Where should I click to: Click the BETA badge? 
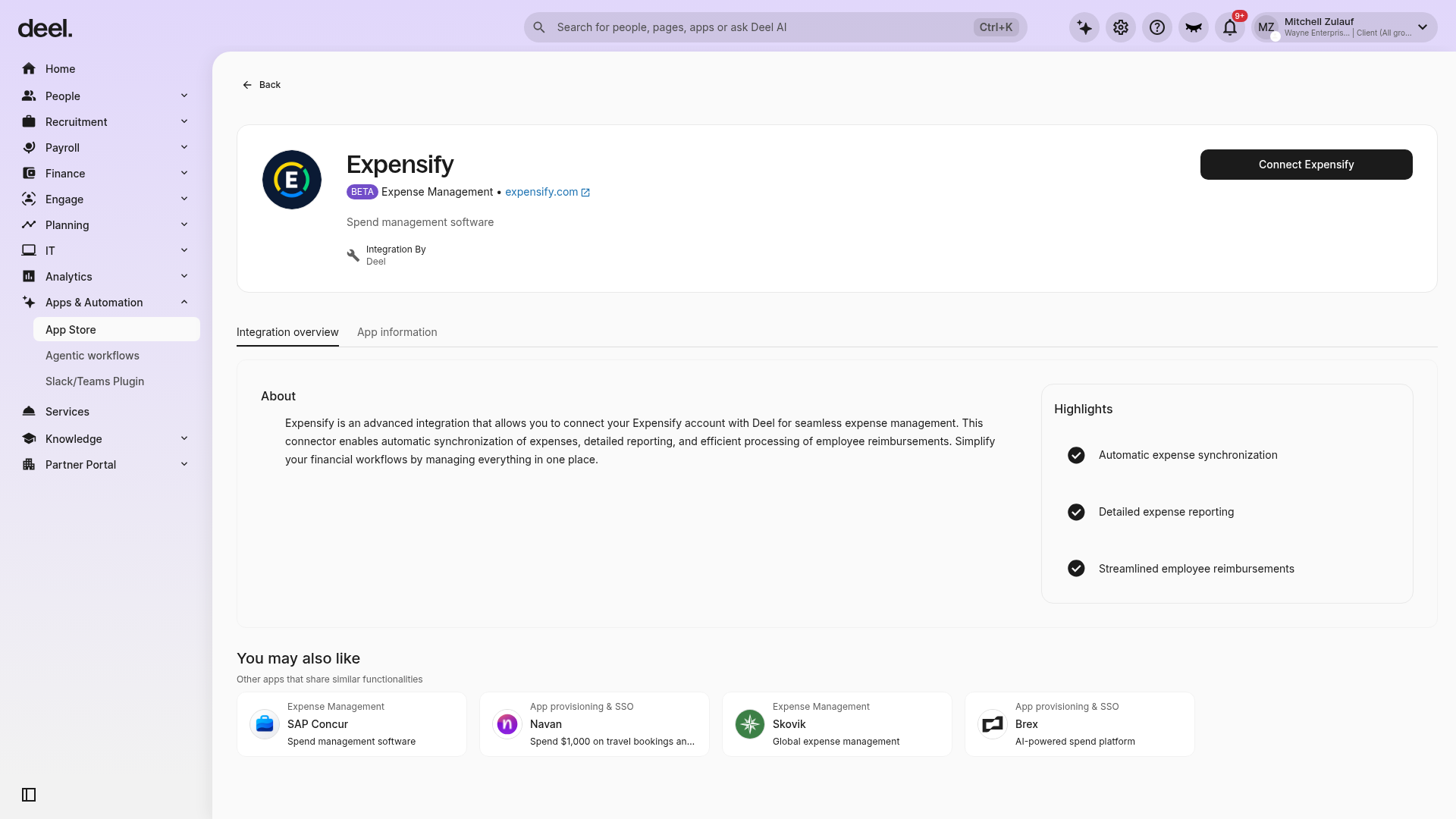pyautogui.click(x=362, y=193)
